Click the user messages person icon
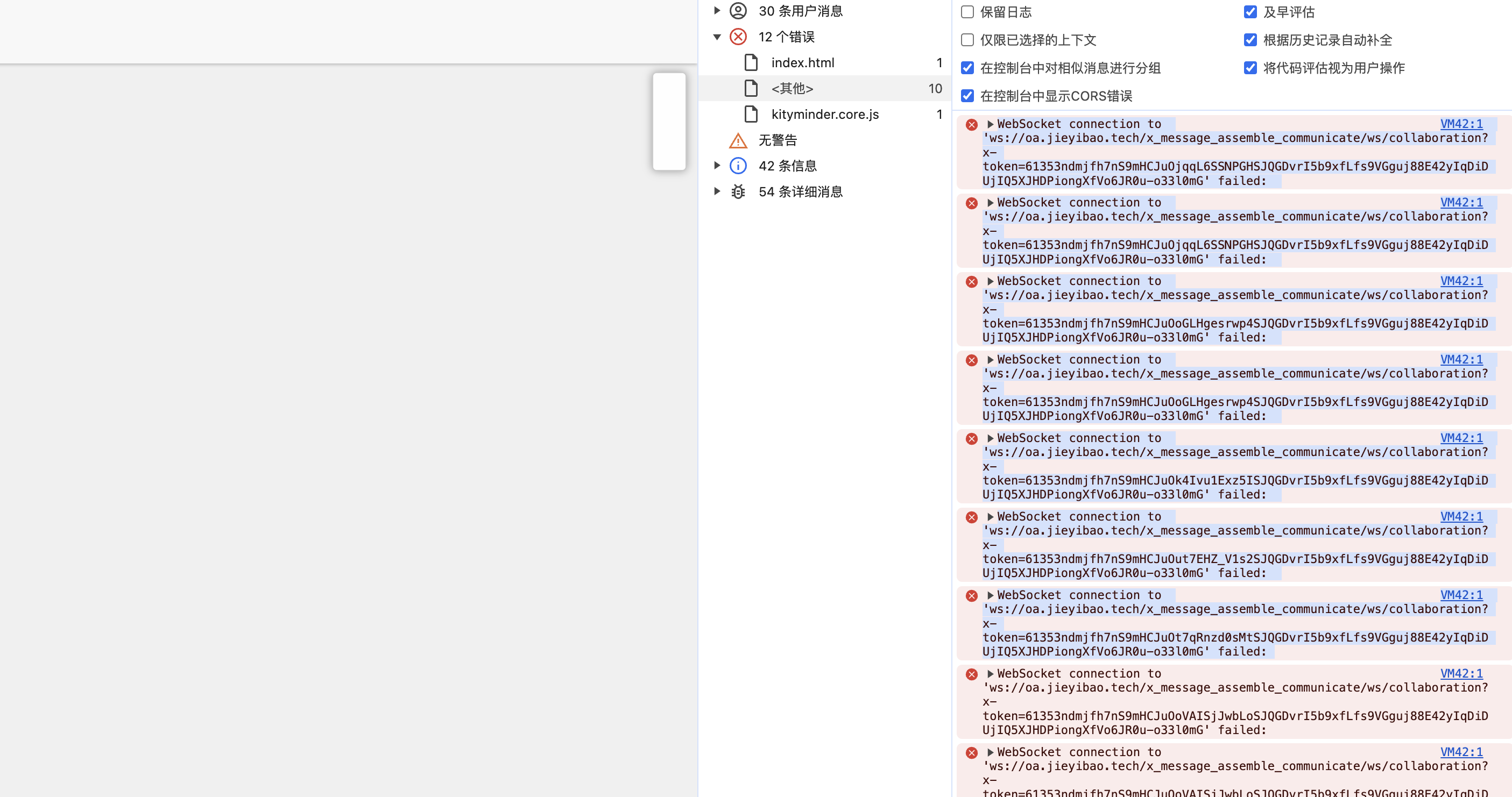 738,11
